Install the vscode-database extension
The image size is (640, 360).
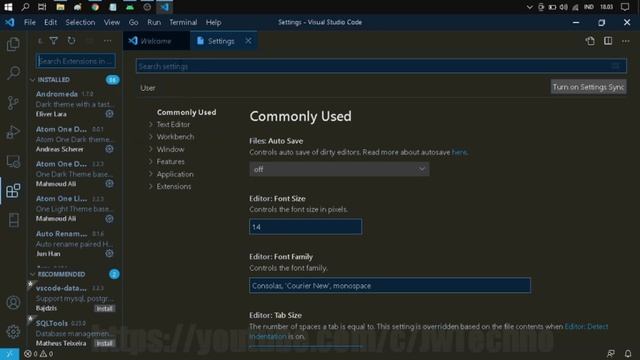(x=104, y=309)
